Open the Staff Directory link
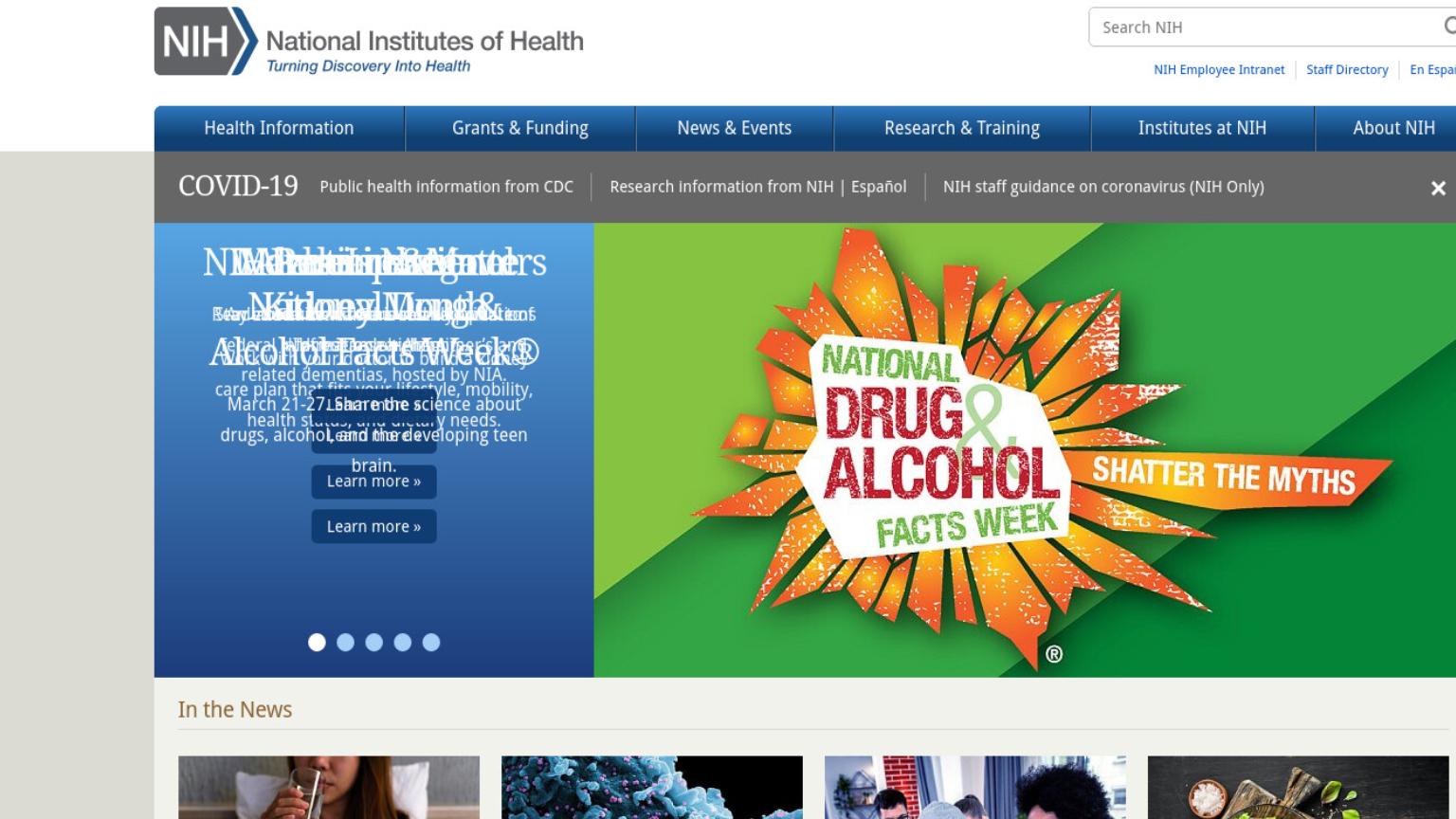Screen dimensions: 1456x819 point(1347,70)
